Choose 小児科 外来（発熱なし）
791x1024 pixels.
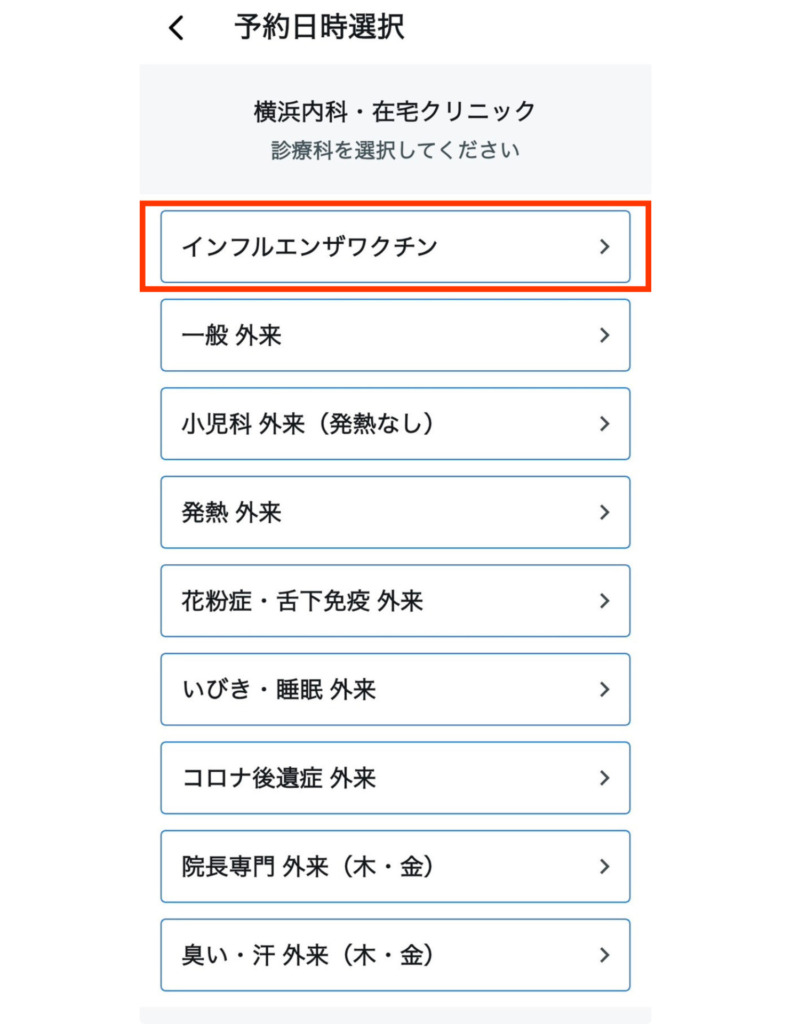tap(394, 424)
